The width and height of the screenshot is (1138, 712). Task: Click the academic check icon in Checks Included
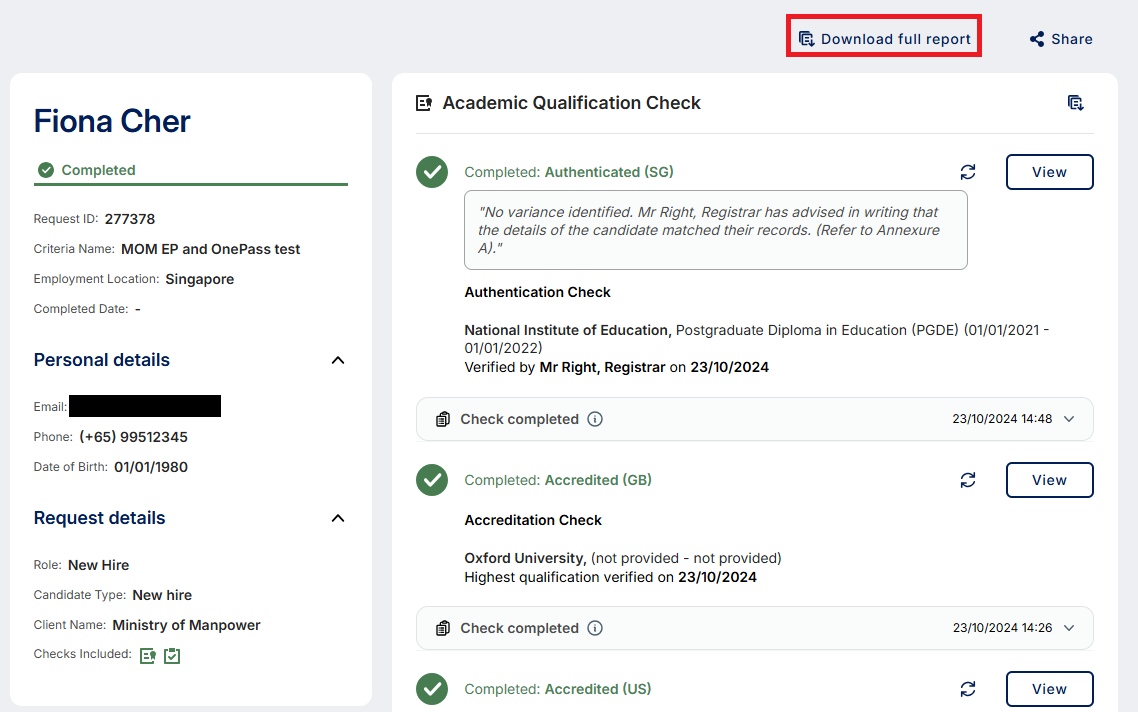[x=148, y=655]
